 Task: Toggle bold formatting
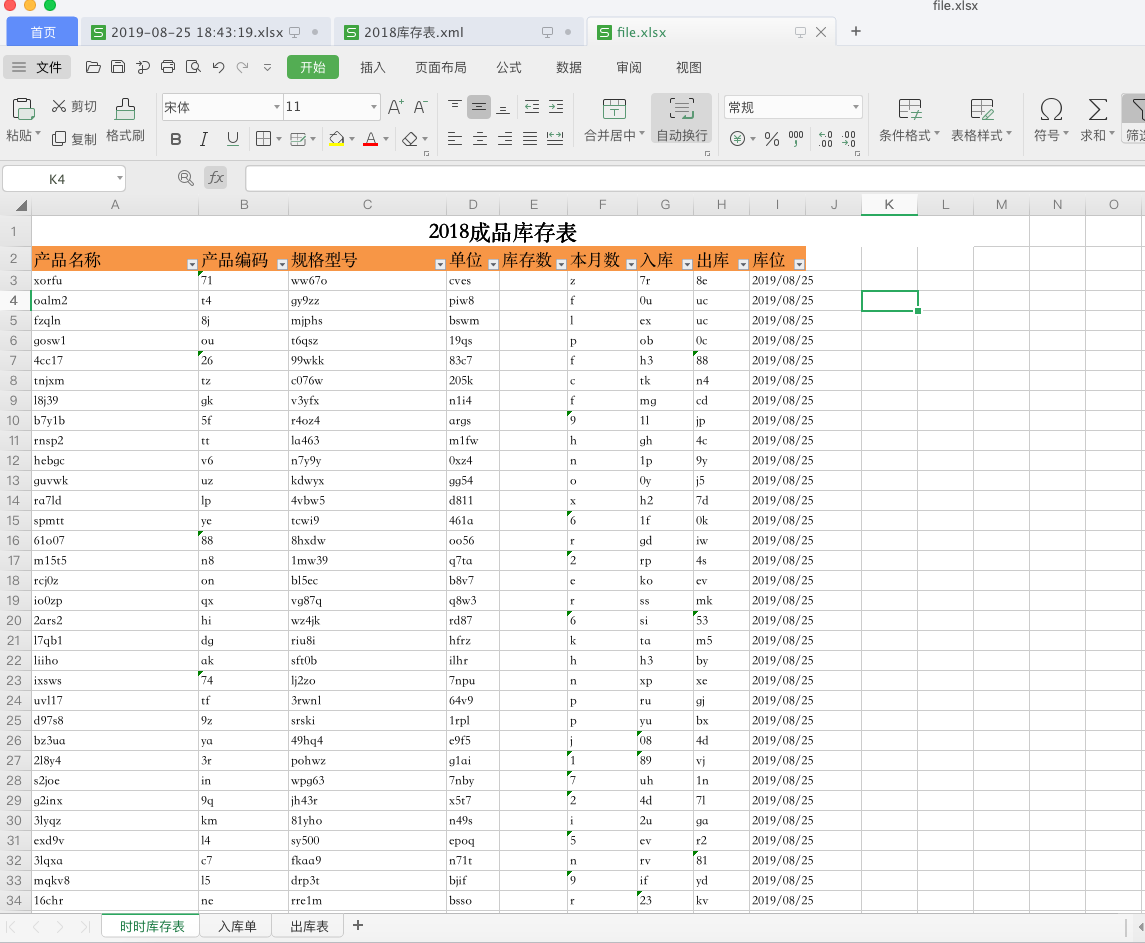point(176,139)
